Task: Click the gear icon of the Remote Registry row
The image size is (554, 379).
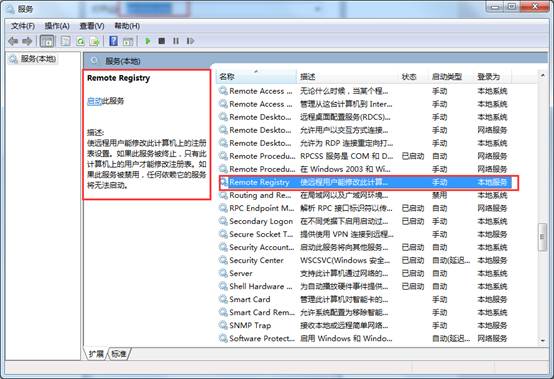Action: click(x=223, y=182)
